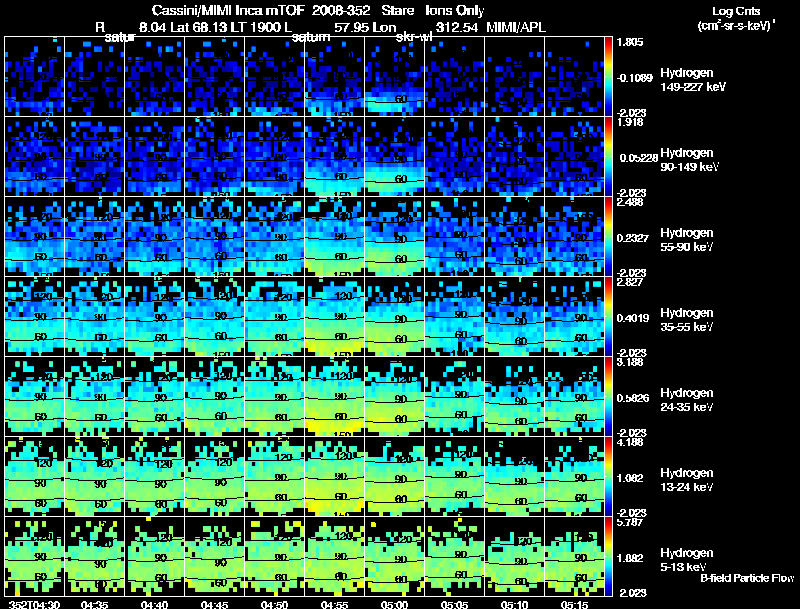Click the '04:40' time label
Viewport: 800px width, 609px height.
[154, 604]
